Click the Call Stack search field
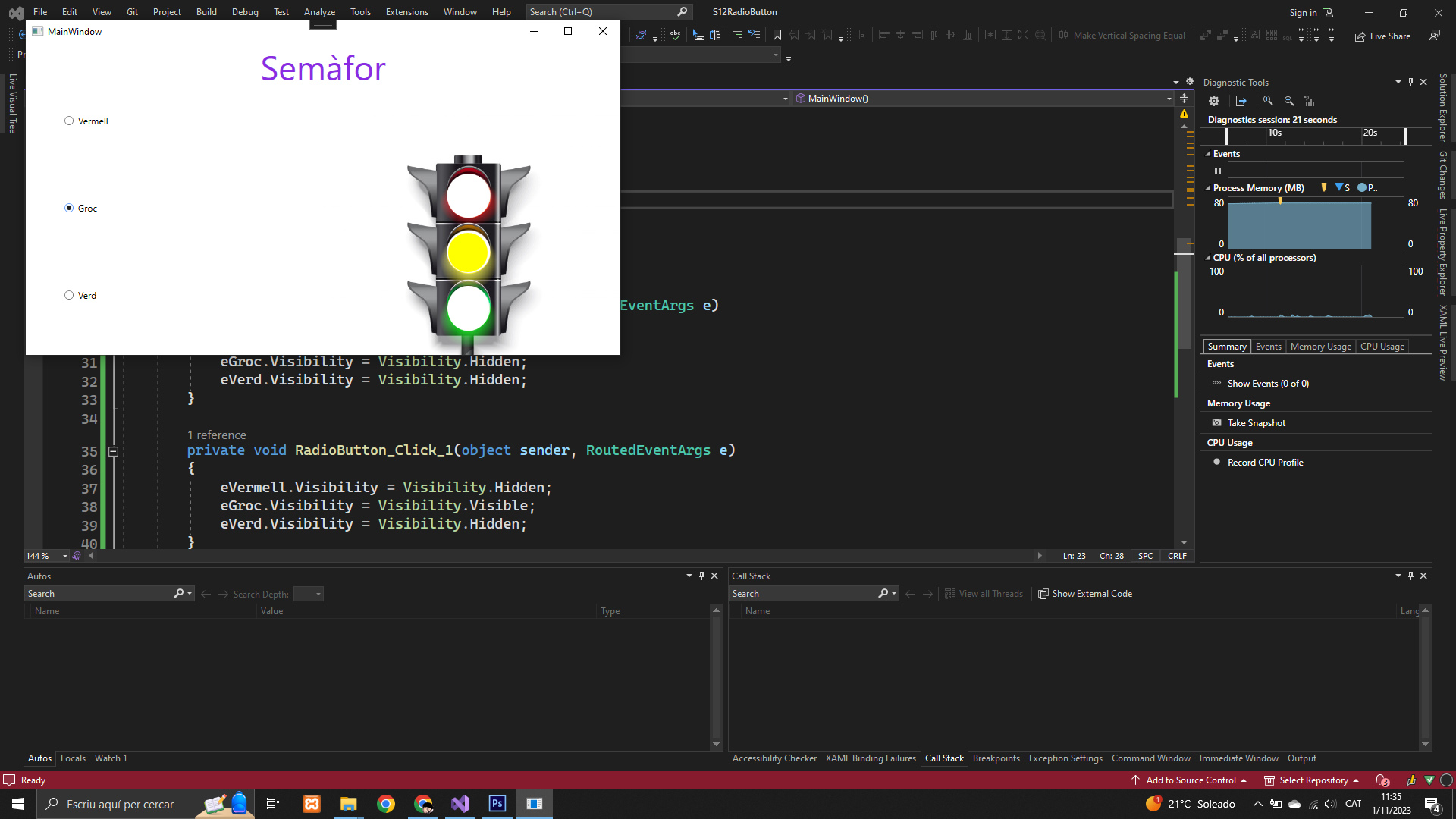 (x=804, y=594)
